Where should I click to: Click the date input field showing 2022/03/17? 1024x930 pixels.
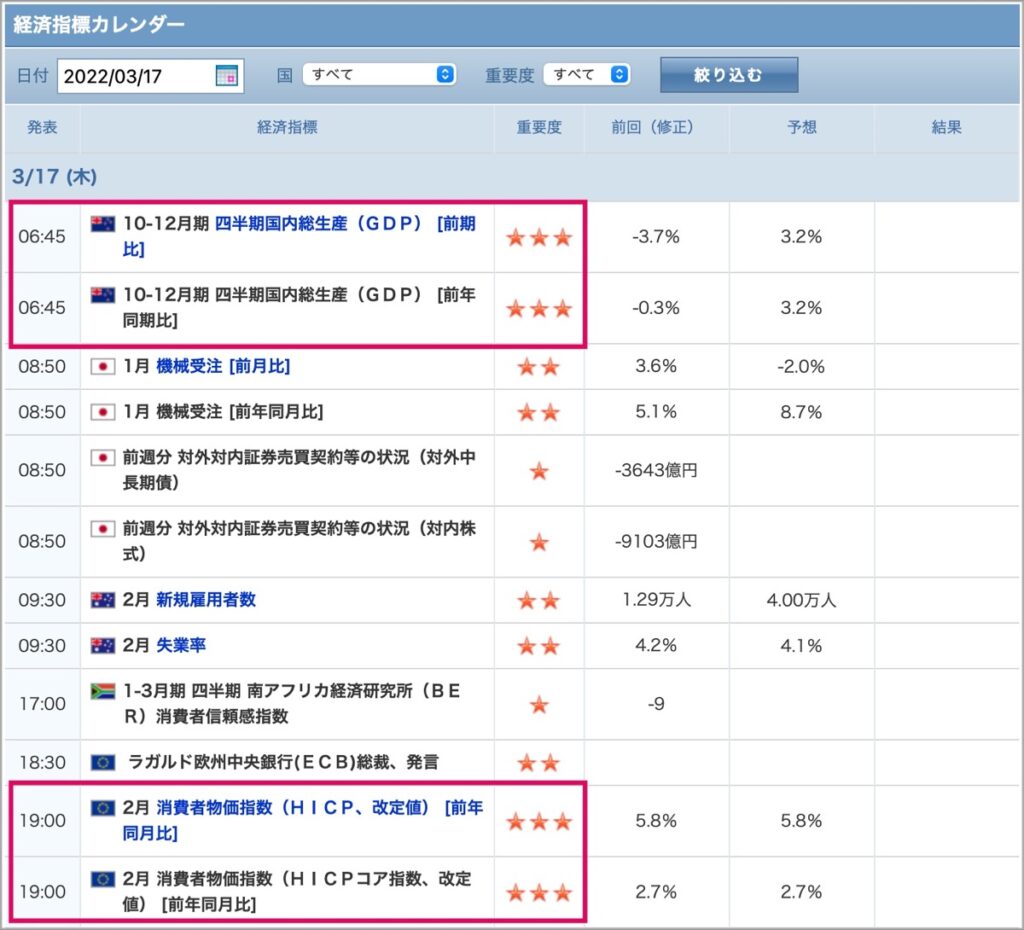[151, 76]
